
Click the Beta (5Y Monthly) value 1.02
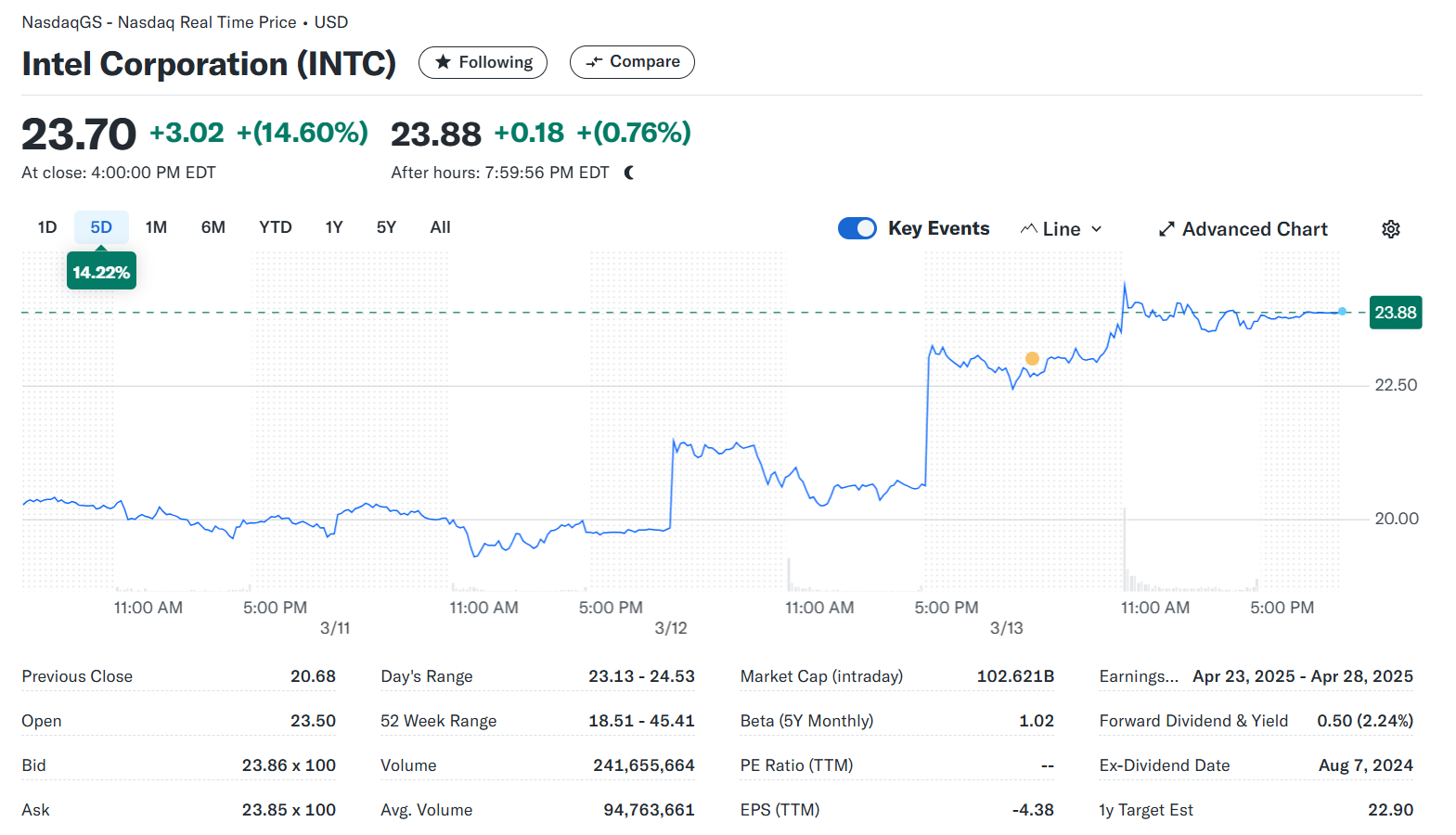[1037, 721]
